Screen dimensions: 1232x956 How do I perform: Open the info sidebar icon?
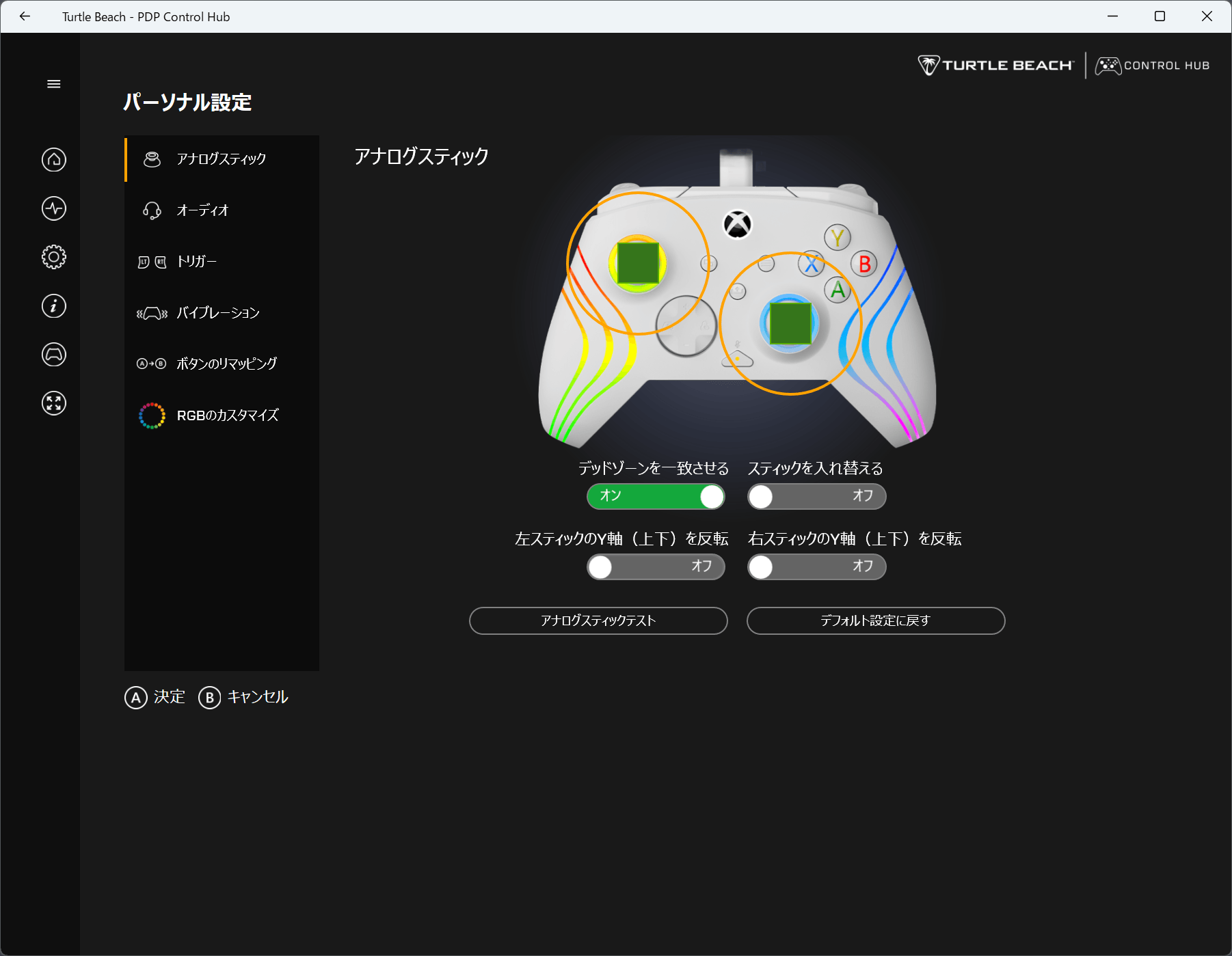coord(53,305)
